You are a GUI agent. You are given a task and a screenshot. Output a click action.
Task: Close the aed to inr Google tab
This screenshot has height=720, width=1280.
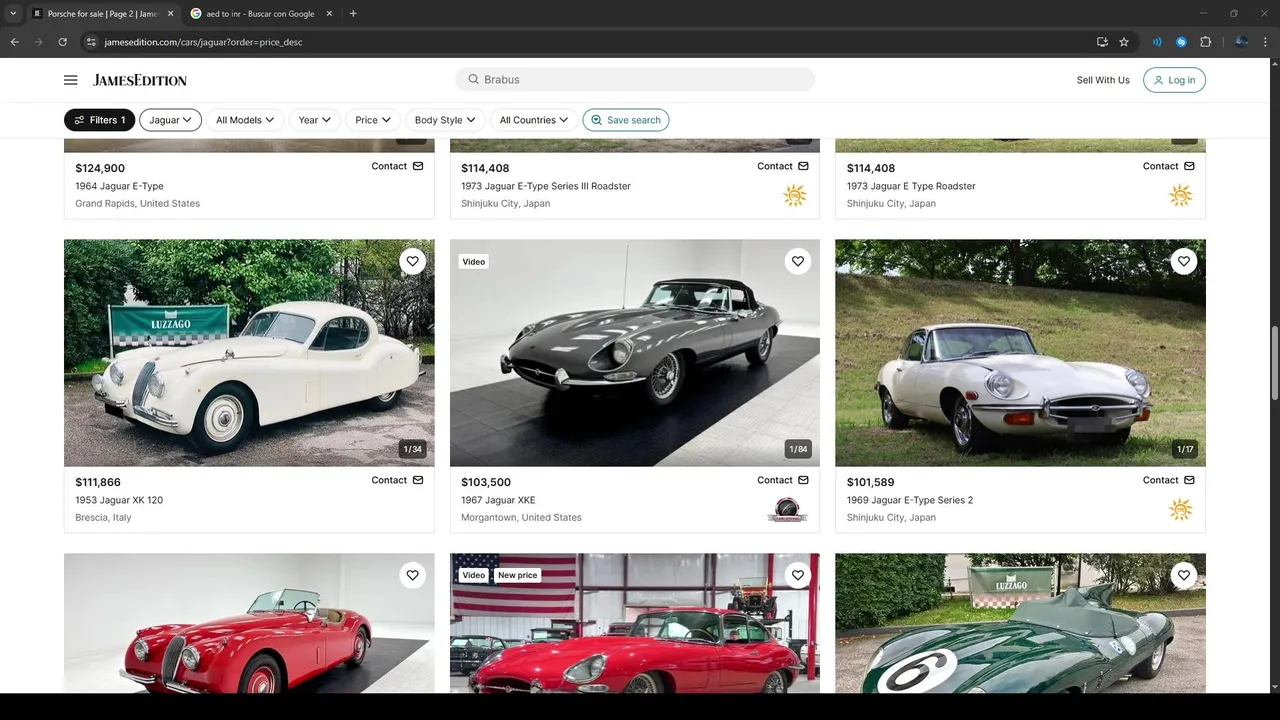click(329, 14)
